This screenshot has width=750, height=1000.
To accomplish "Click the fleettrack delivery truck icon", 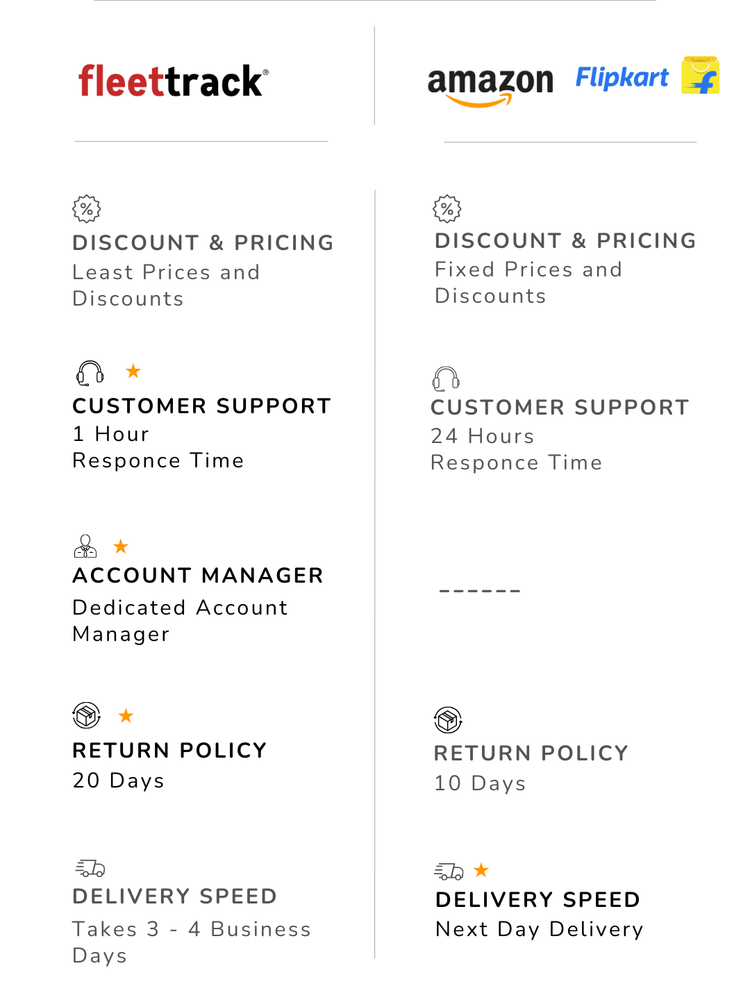I will click(x=90, y=868).
